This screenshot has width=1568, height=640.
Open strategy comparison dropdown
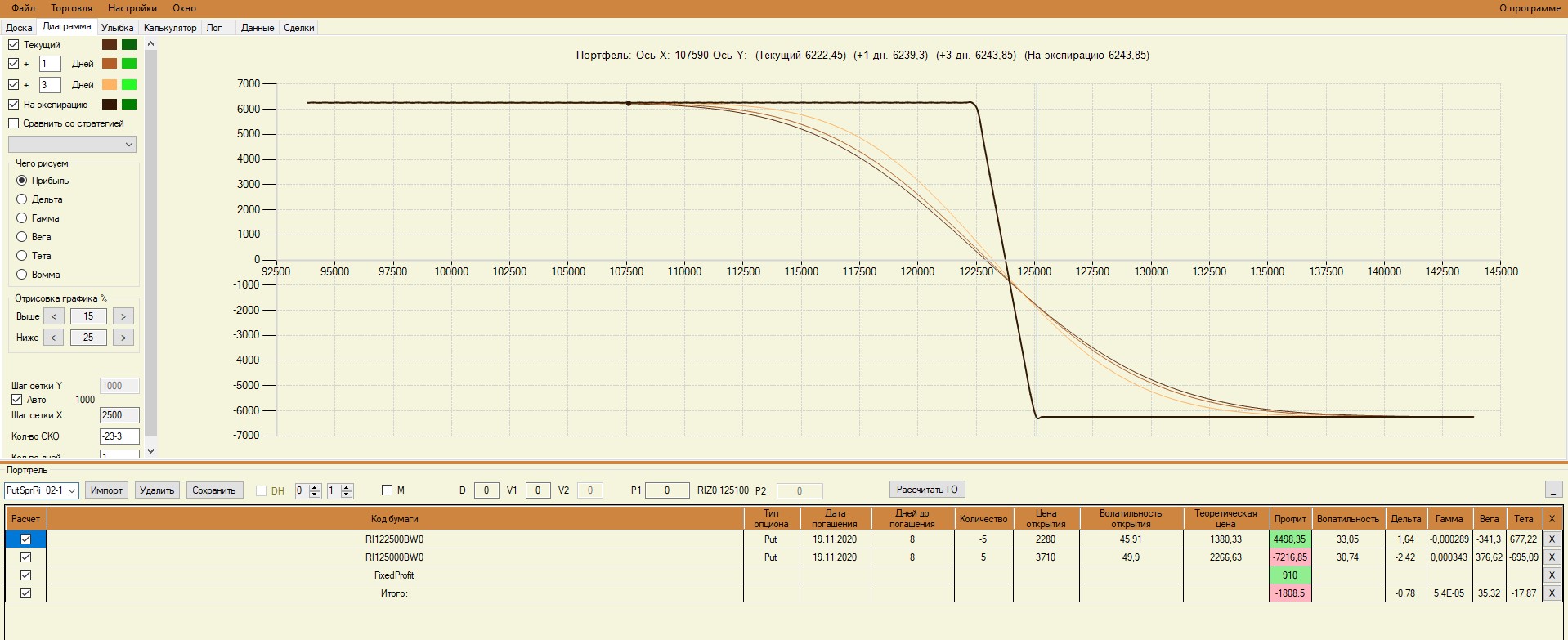72,145
